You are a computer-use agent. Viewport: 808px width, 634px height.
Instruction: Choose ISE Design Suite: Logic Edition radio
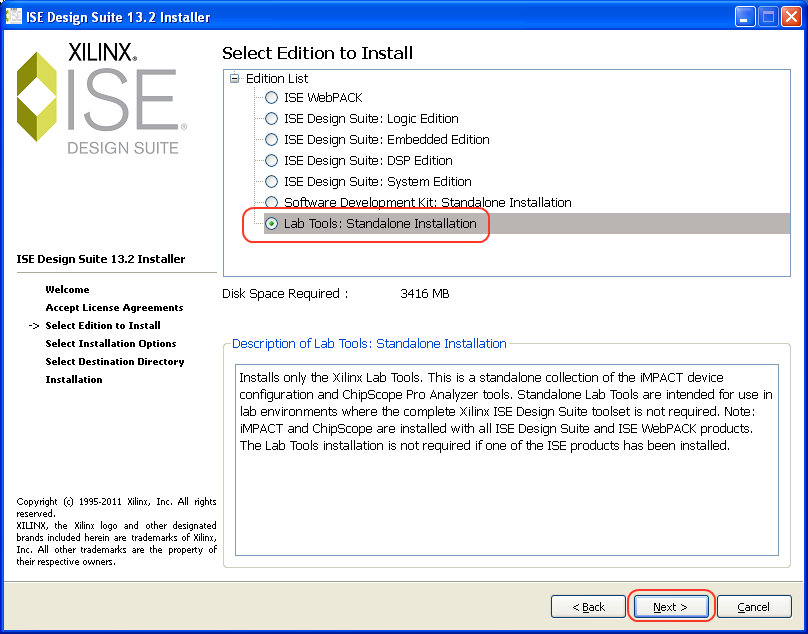(271, 119)
